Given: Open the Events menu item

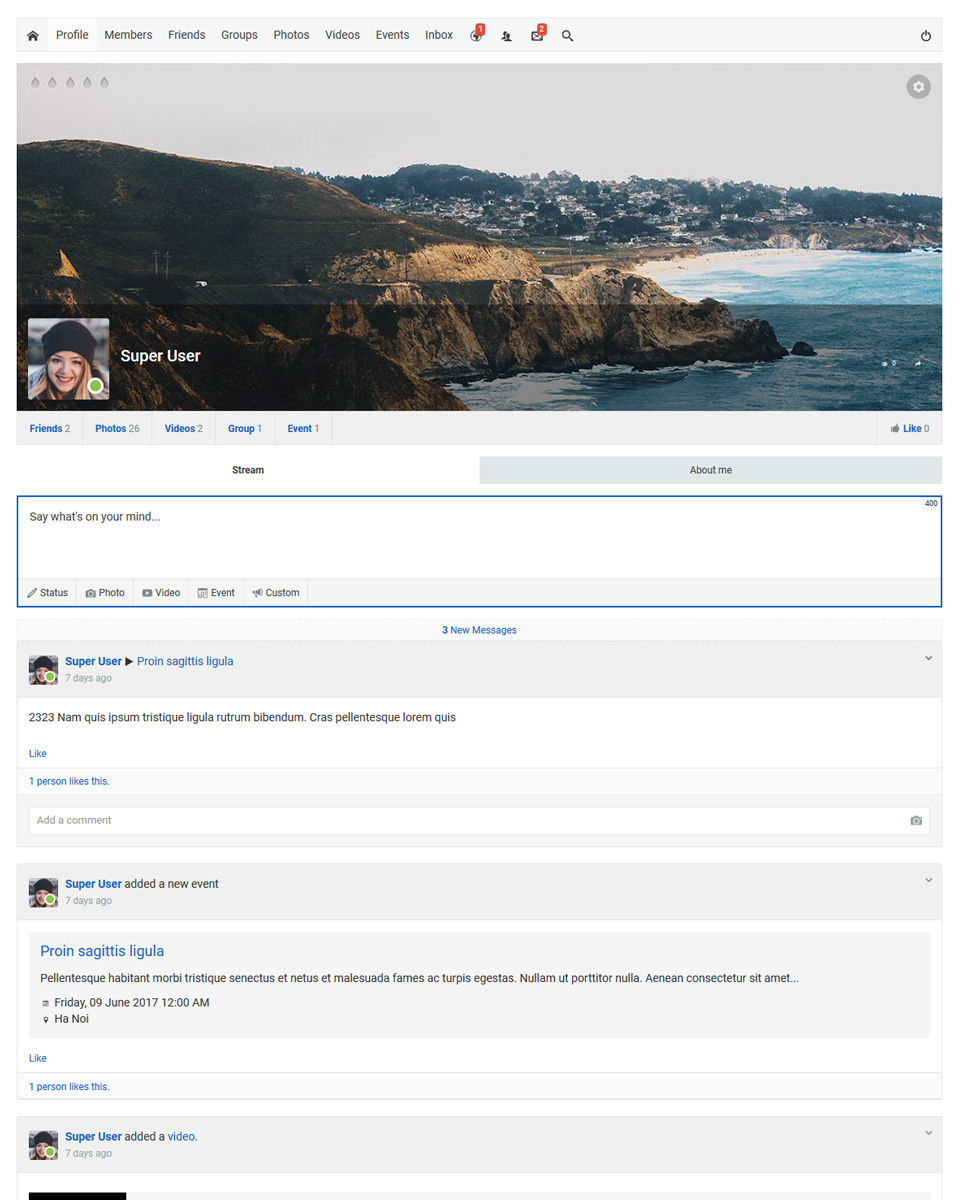Looking at the screenshot, I should point(392,35).
